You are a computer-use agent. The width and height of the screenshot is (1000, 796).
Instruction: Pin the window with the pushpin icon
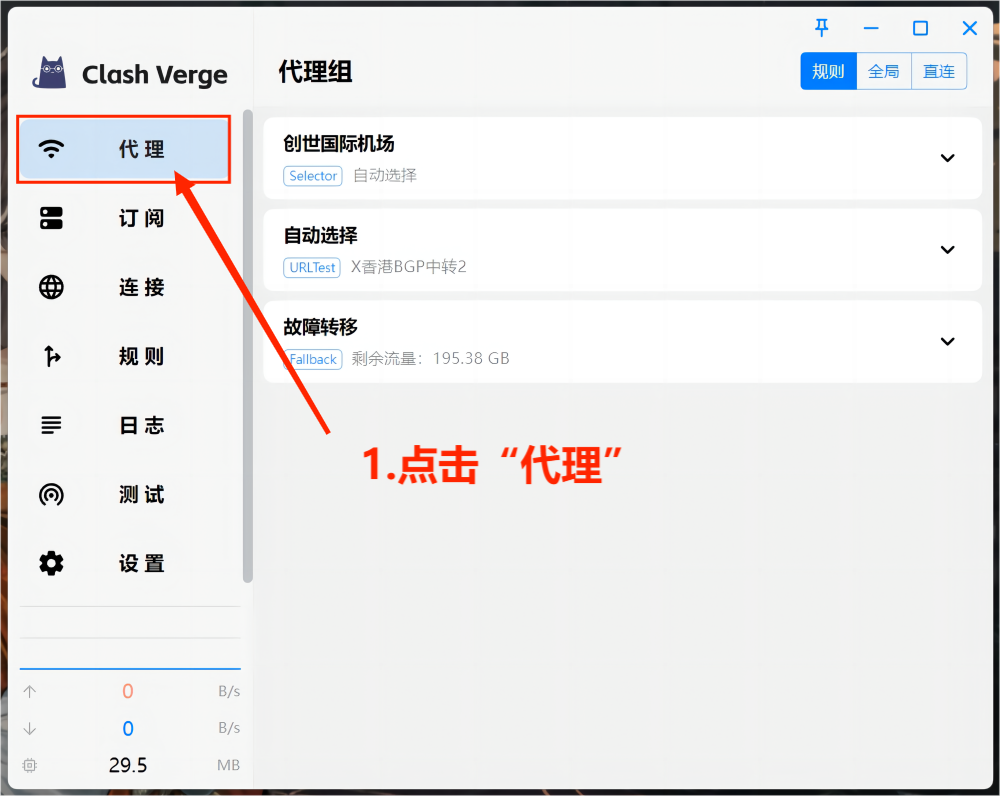coord(822,28)
